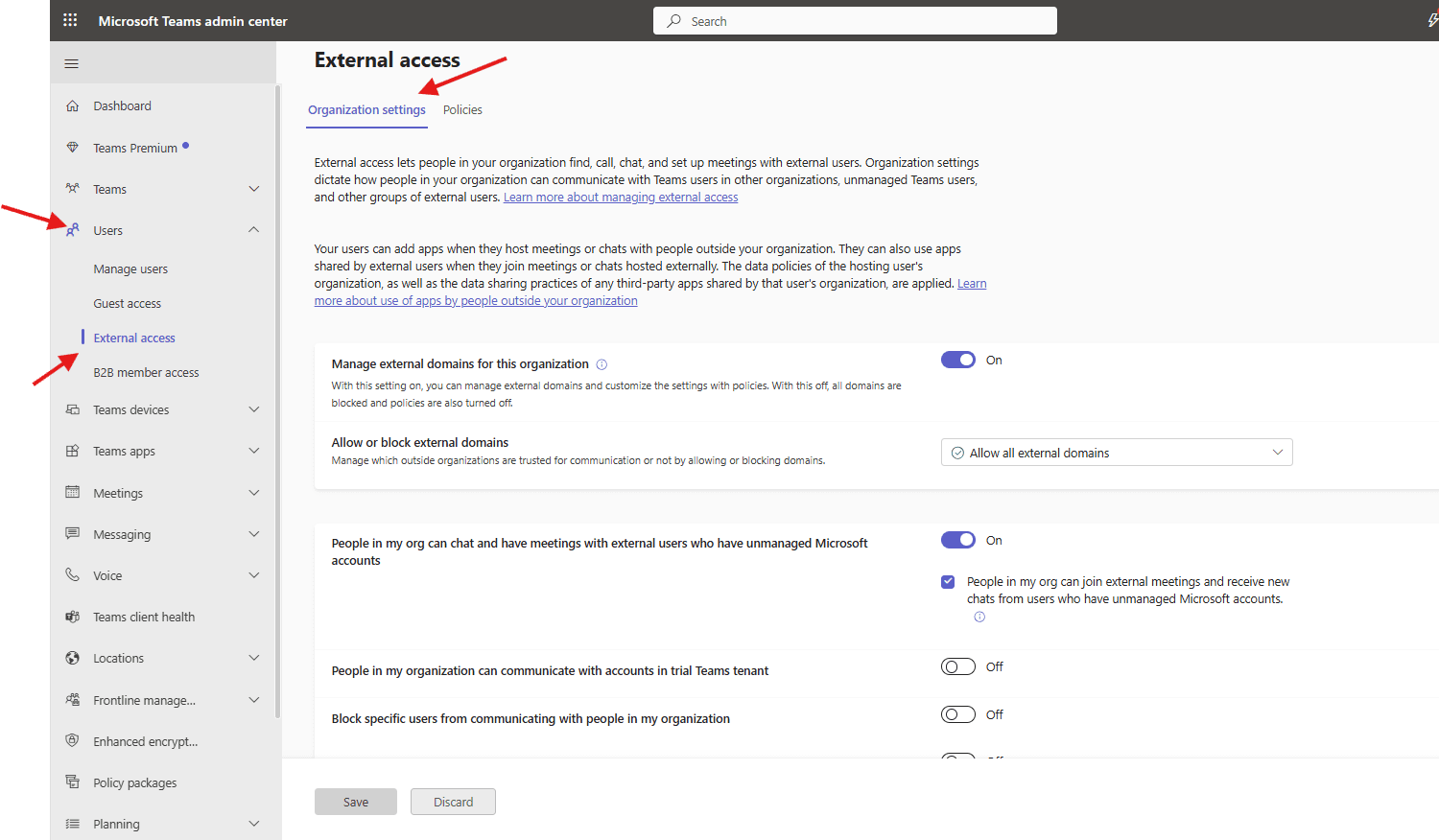This screenshot has height=840, width=1439.
Task: Collapse navigation using the hamburger icon
Action: click(71, 63)
